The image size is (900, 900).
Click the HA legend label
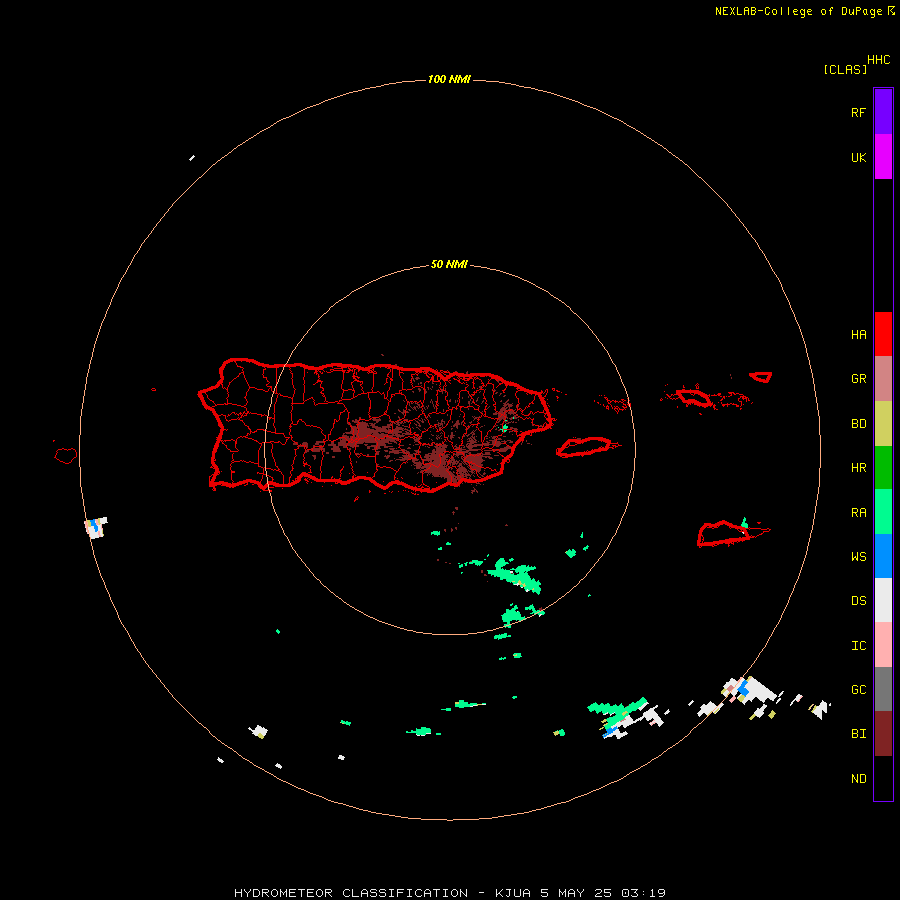click(x=858, y=335)
